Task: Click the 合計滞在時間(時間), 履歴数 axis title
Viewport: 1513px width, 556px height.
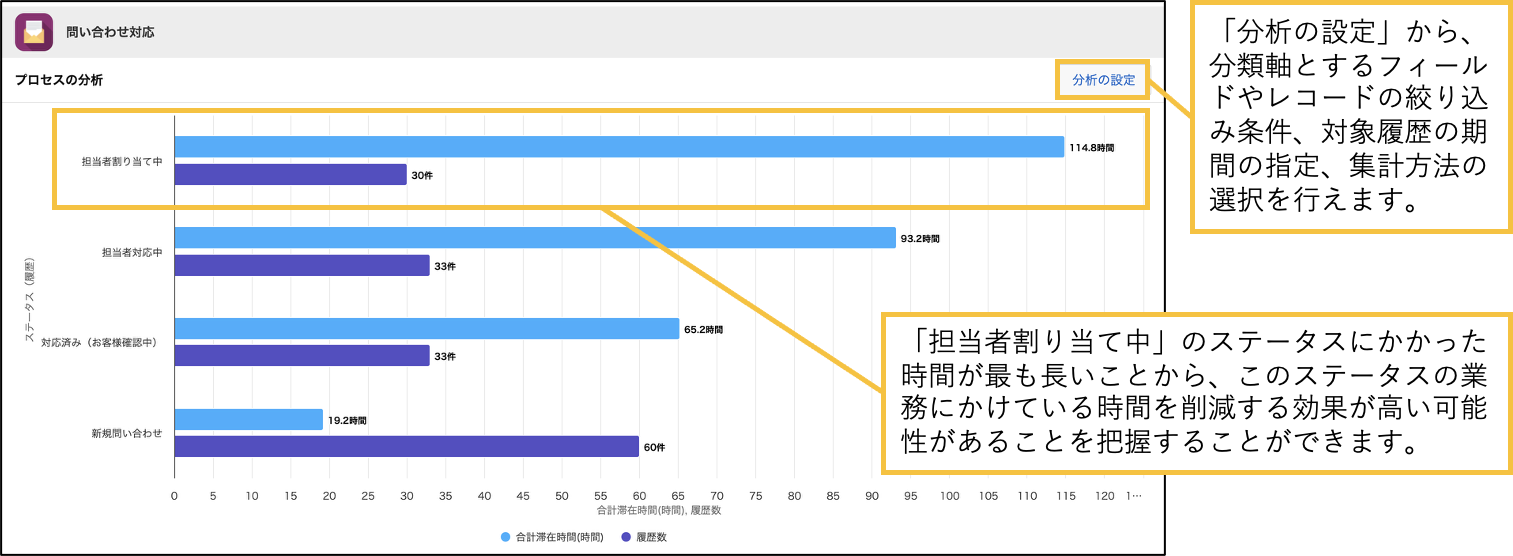Action: click(659, 510)
